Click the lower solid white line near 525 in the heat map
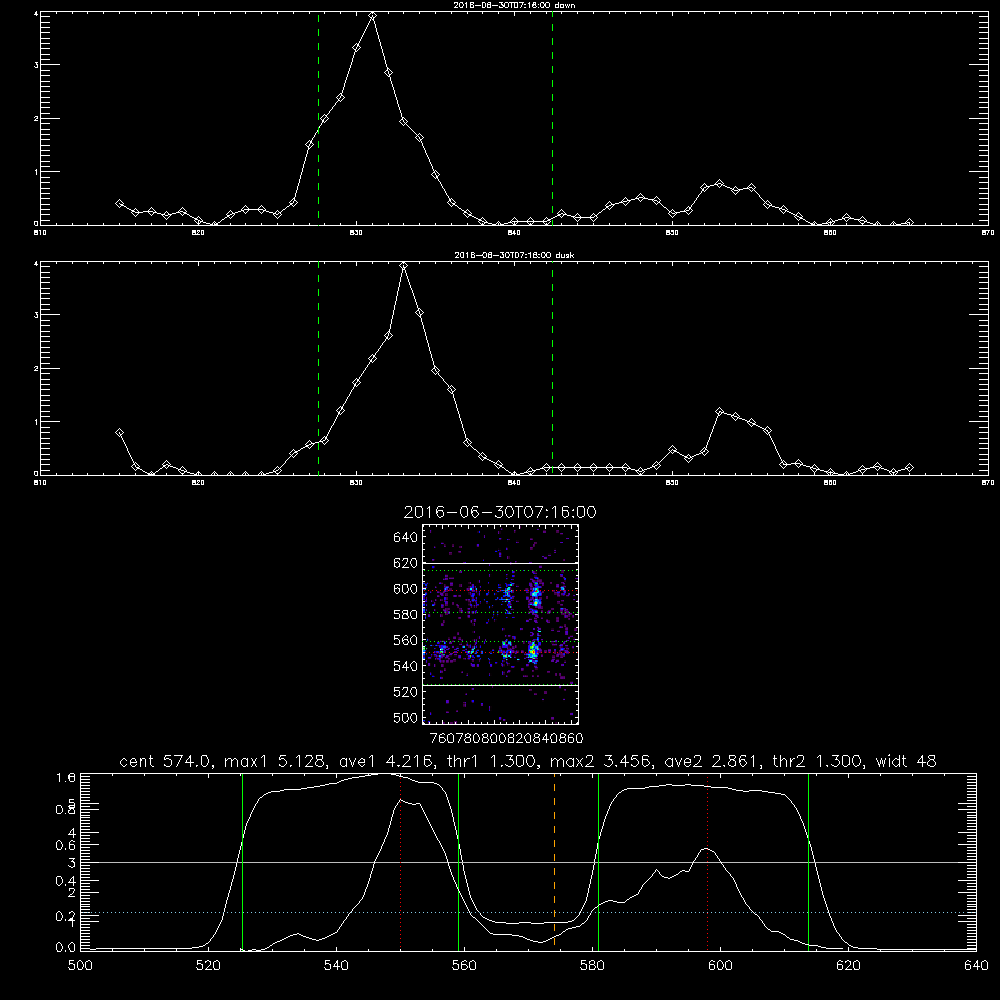1000x1000 pixels. tap(501, 685)
